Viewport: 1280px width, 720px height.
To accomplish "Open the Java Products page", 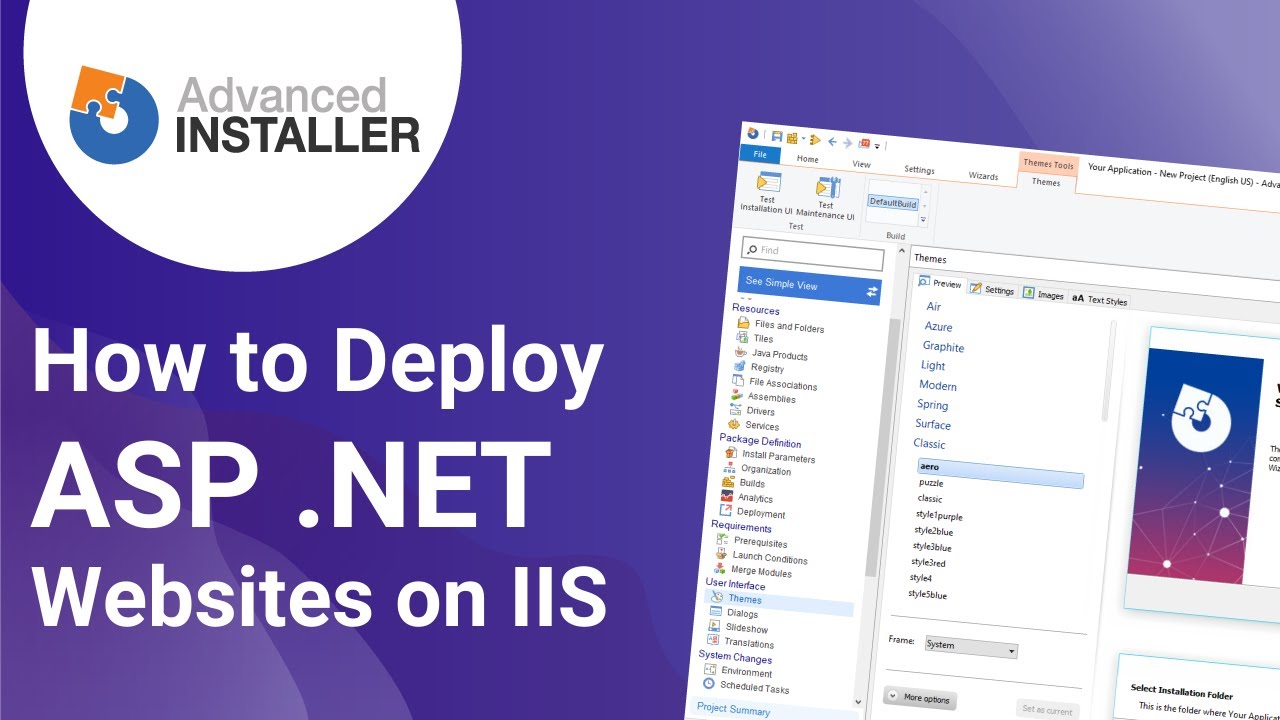I will coord(779,355).
